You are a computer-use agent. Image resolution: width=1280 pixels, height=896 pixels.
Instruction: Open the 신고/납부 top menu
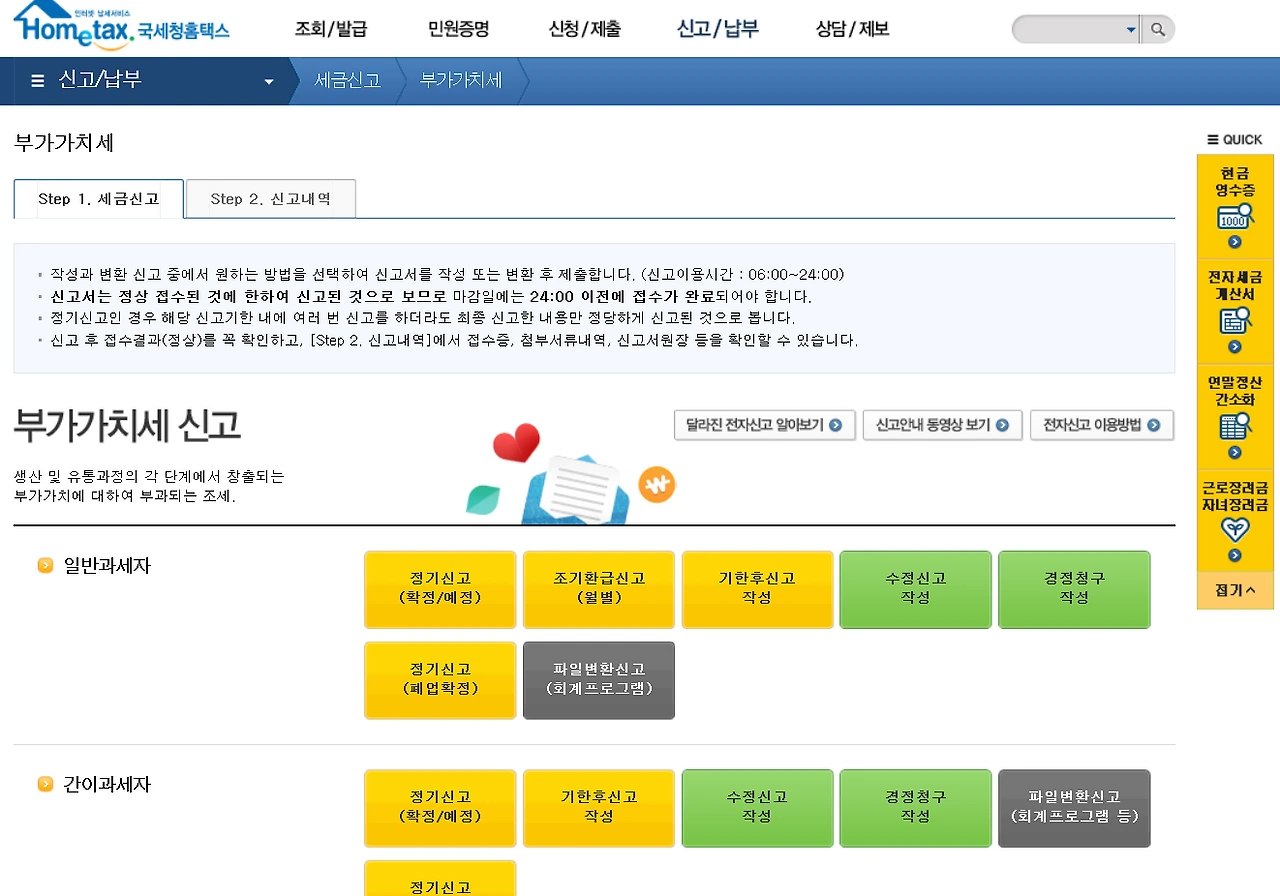718,29
